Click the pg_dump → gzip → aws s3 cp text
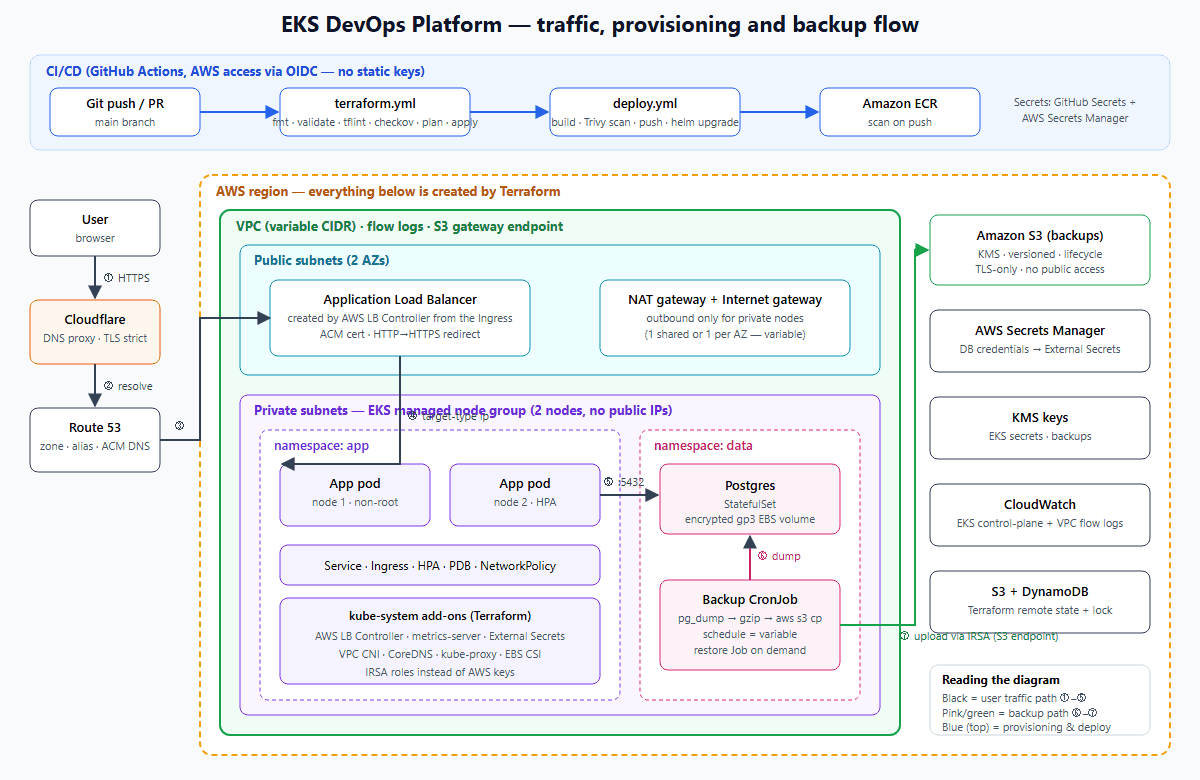Viewport: 1200px width, 780px height. (x=750, y=619)
